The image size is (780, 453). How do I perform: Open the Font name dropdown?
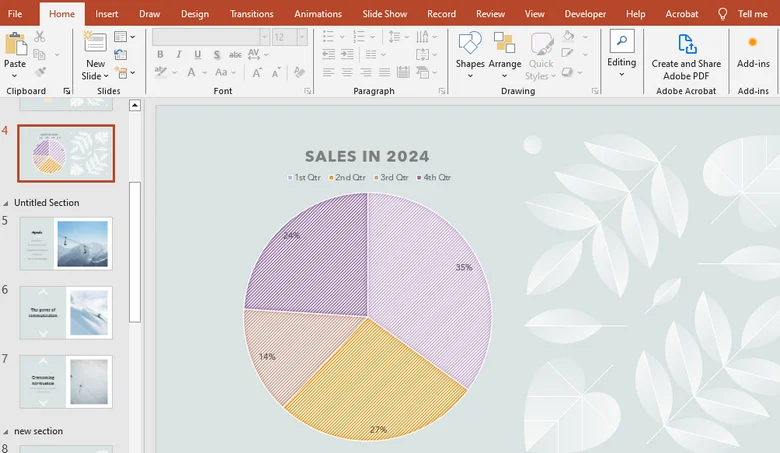click(265, 37)
